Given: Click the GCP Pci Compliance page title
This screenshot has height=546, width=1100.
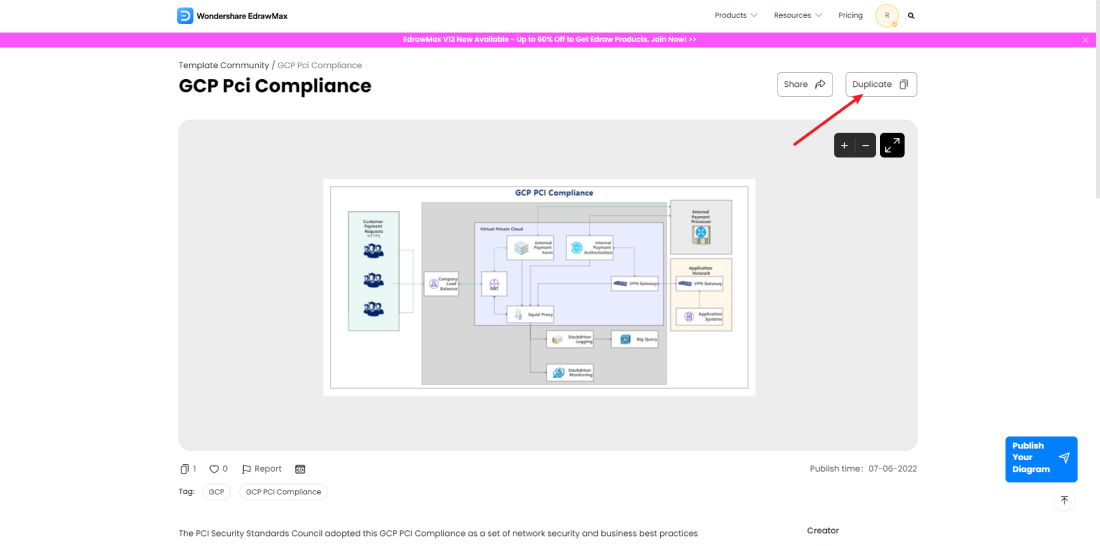Looking at the screenshot, I should (x=275, y=86).
